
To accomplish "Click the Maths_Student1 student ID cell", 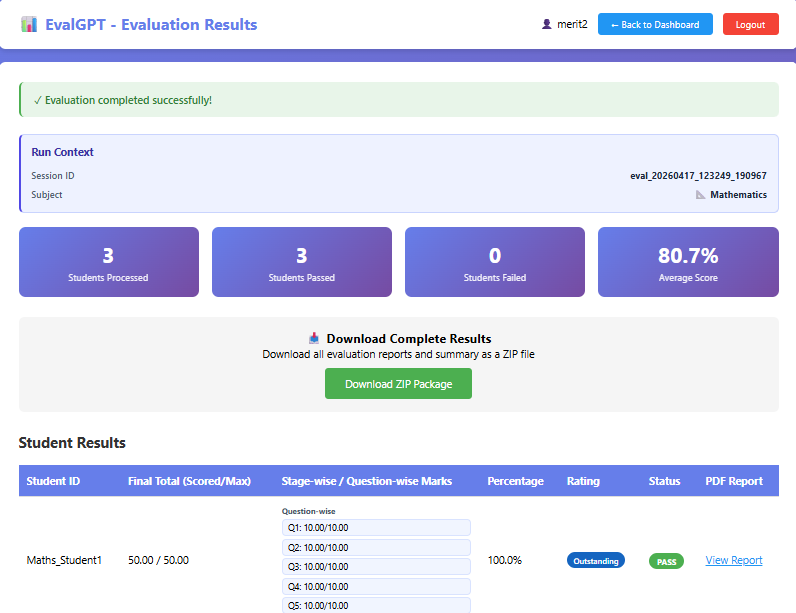I will click(x=64, y=560).
